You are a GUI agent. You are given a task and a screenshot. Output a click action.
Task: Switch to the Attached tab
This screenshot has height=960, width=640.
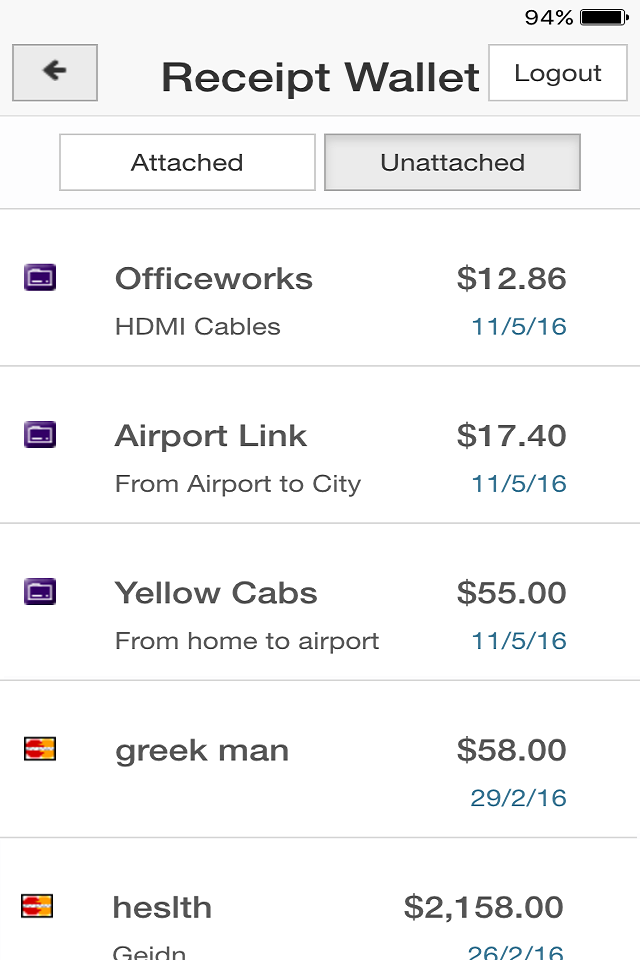[187, 162]
